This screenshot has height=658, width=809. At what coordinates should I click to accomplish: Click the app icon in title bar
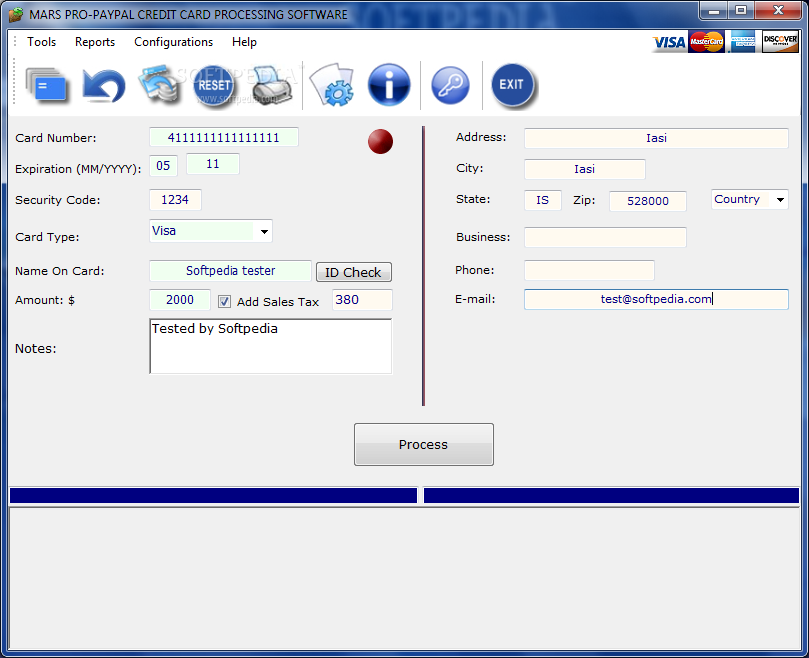click(16, 14)
